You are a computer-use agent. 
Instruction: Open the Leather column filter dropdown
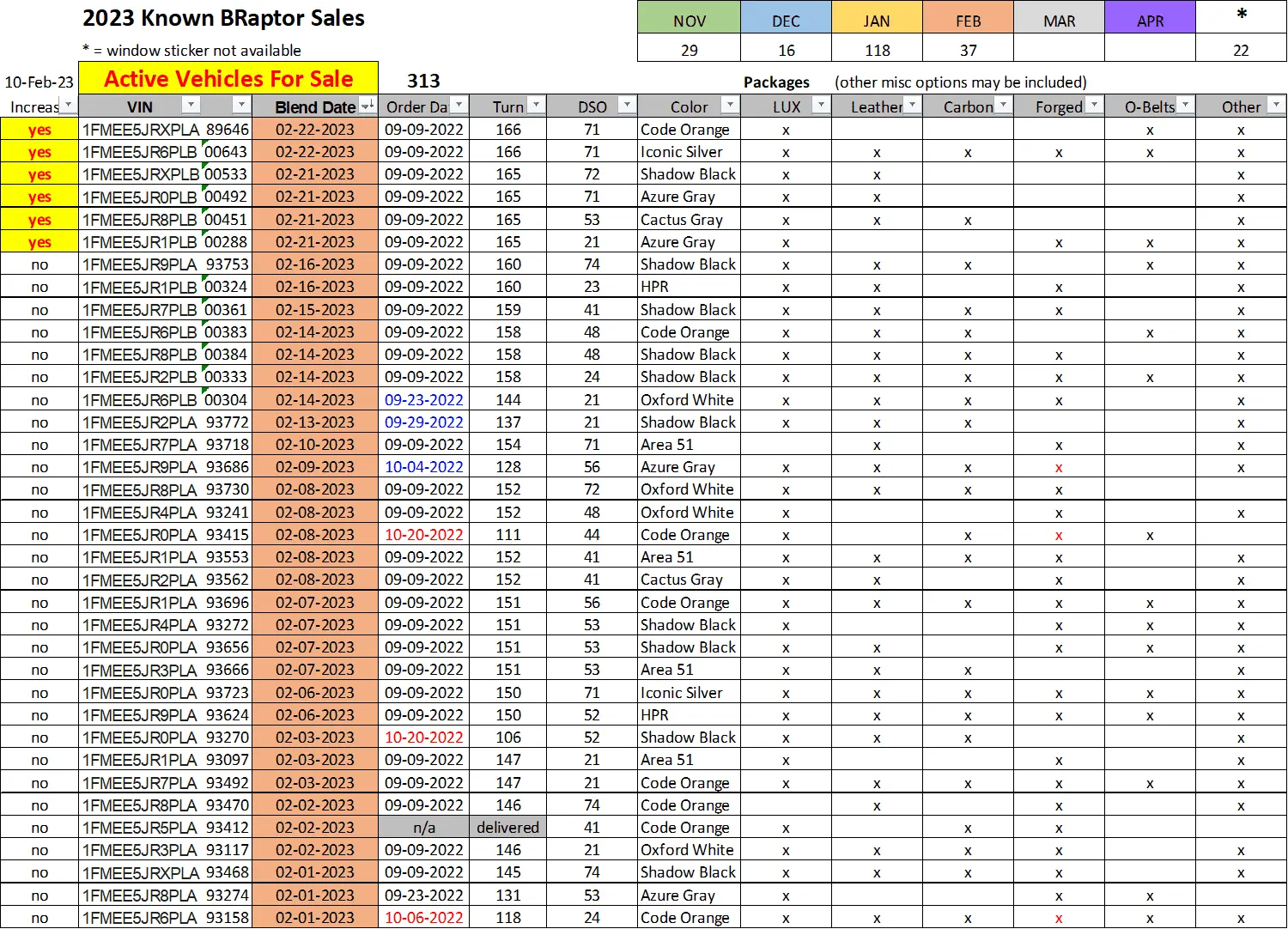click(912, 105)
